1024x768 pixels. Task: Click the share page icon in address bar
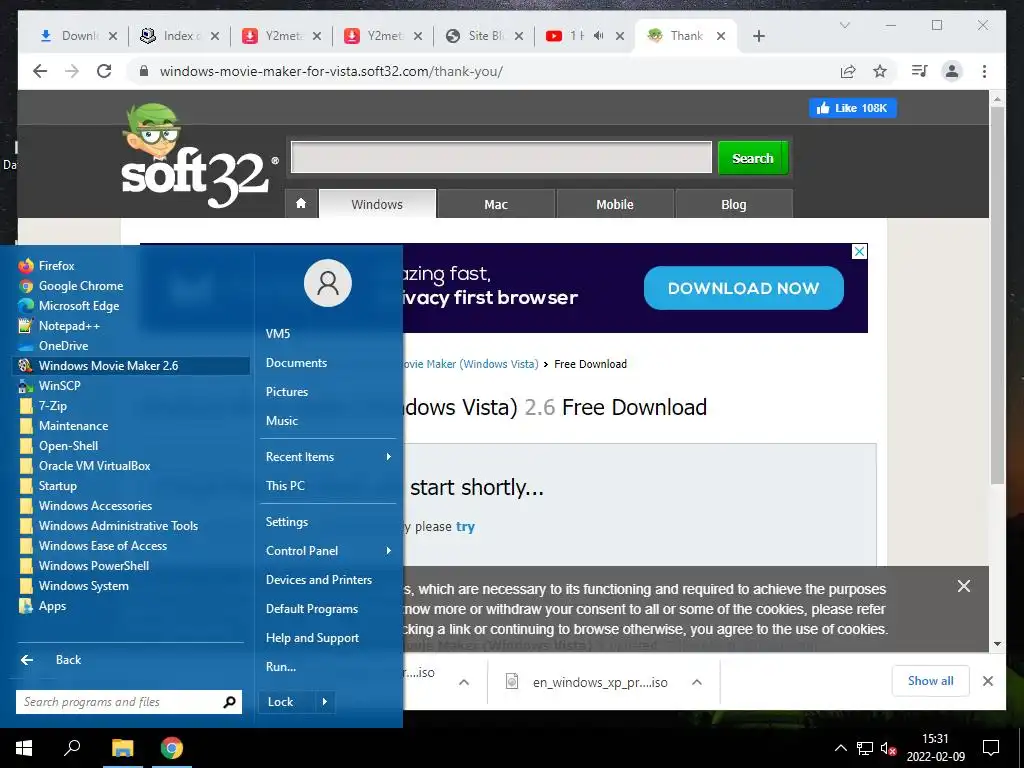[848, 71]
